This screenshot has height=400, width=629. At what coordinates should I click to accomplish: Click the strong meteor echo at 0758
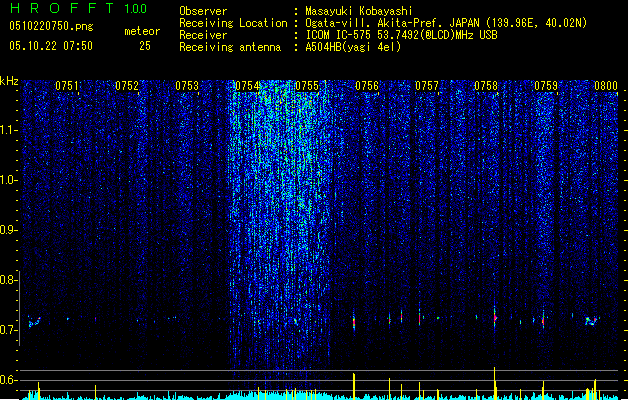(x=495, y=318)
